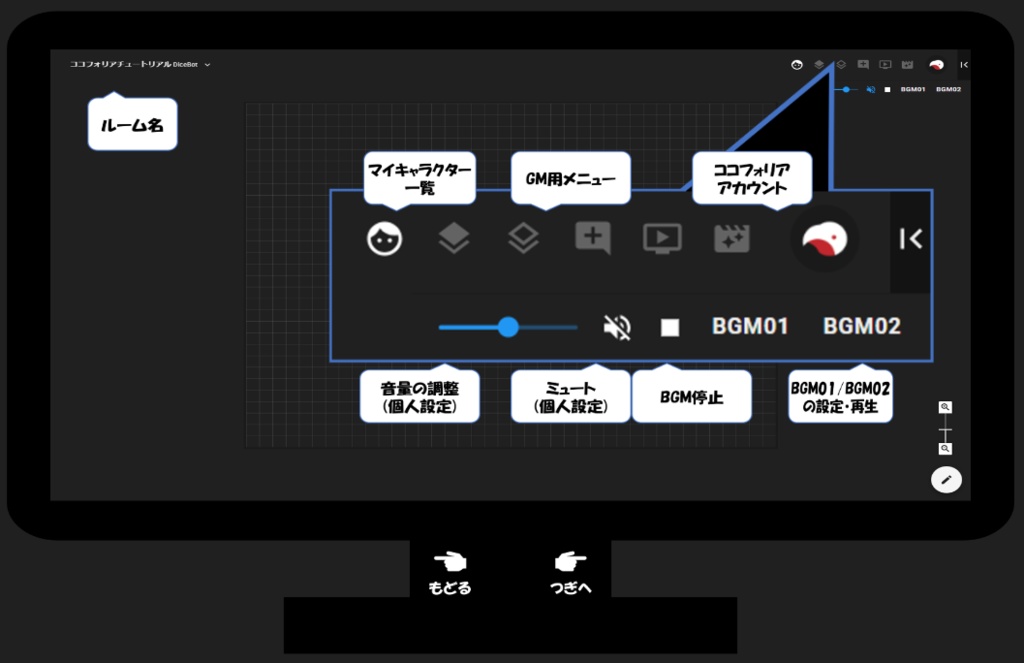The image size is (1024, 663).
Task: Open the DiceBot room name dropdown
Action: [x=208, y=63]
